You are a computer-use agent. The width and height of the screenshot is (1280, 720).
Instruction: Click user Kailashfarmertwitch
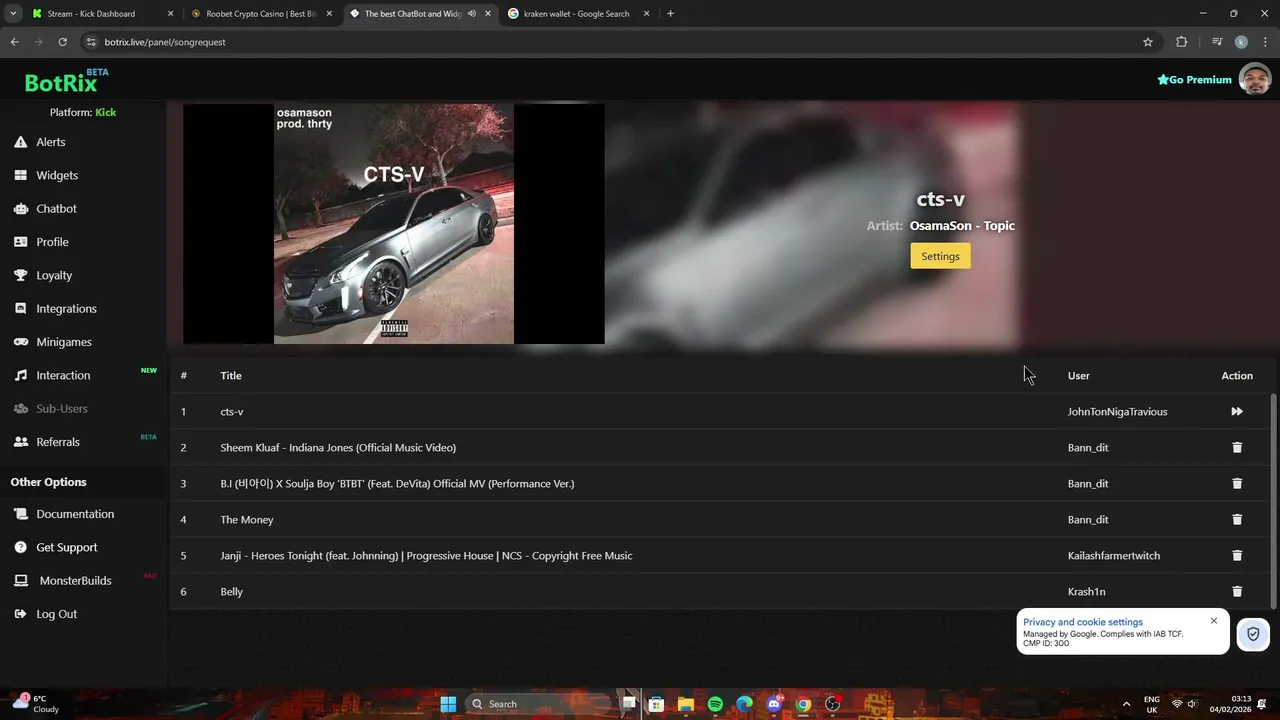coord(1114,556)
